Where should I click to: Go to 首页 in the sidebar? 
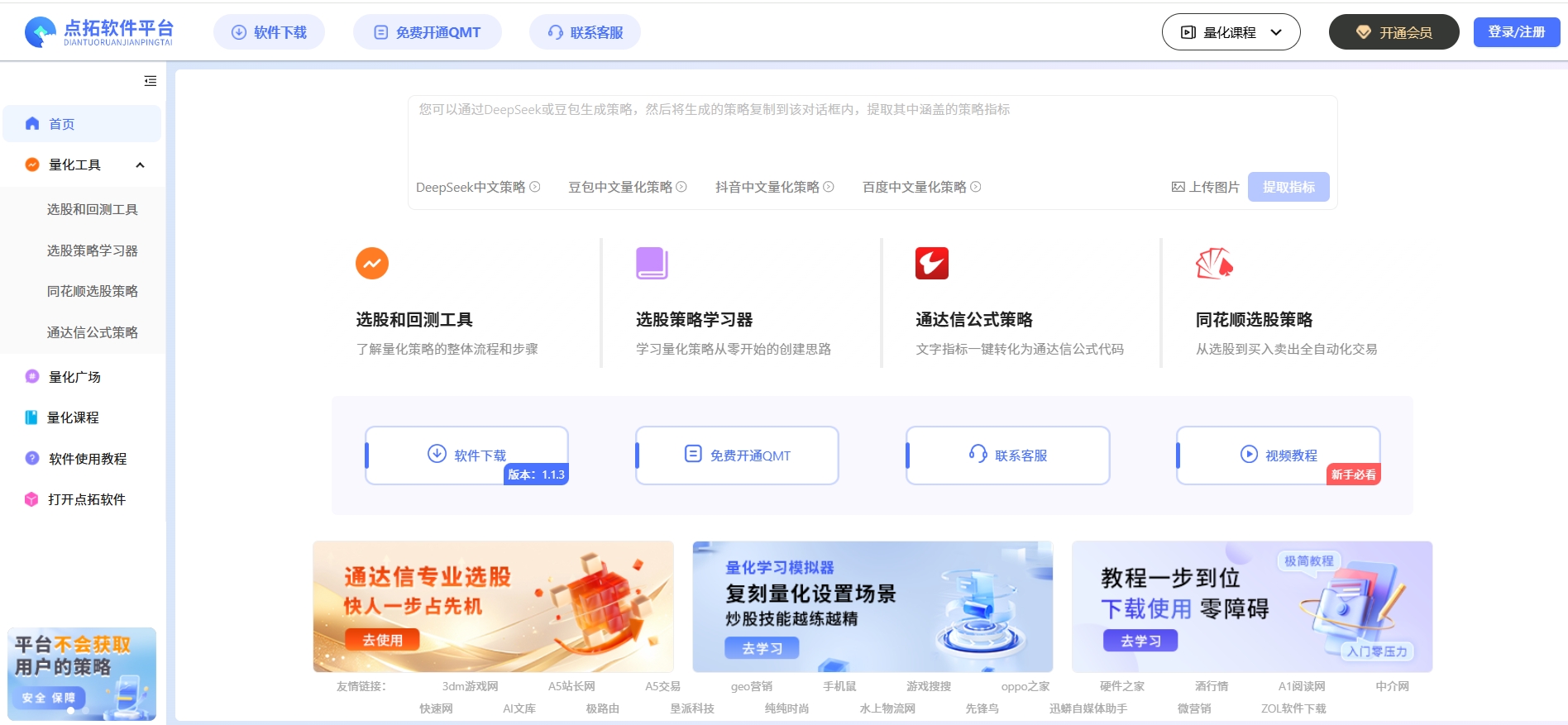[82, 123]
